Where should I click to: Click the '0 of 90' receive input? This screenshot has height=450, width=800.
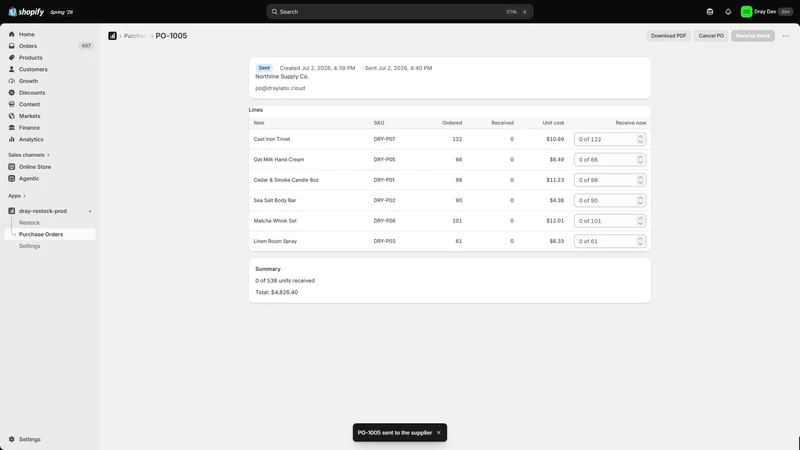[x=610, y=201]
